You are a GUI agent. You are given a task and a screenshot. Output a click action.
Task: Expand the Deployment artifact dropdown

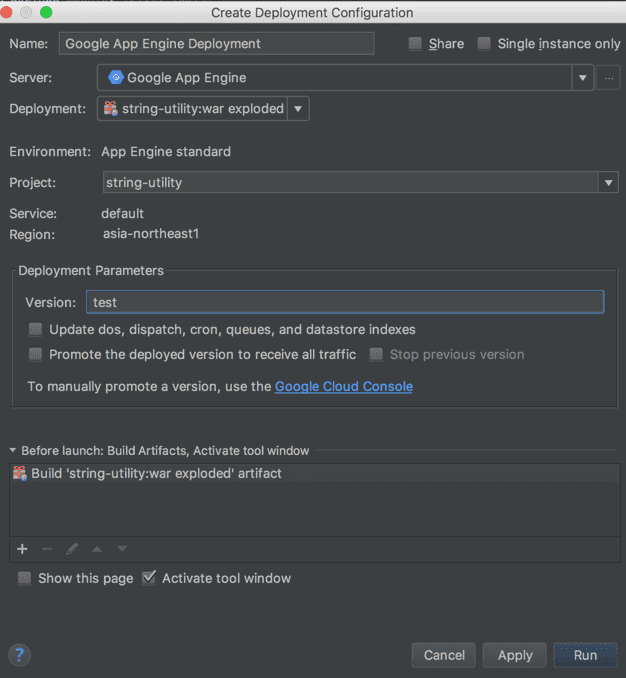click(x=298, y=109)
